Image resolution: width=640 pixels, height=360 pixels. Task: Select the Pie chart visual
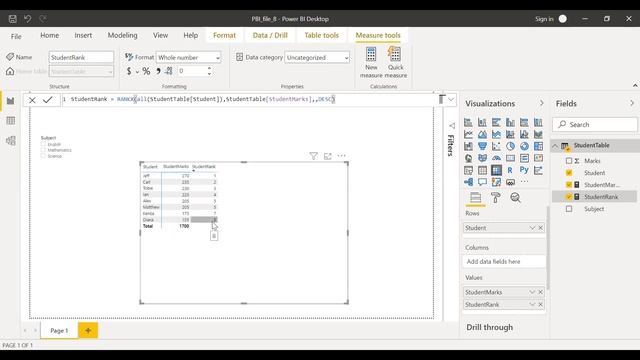510,146
